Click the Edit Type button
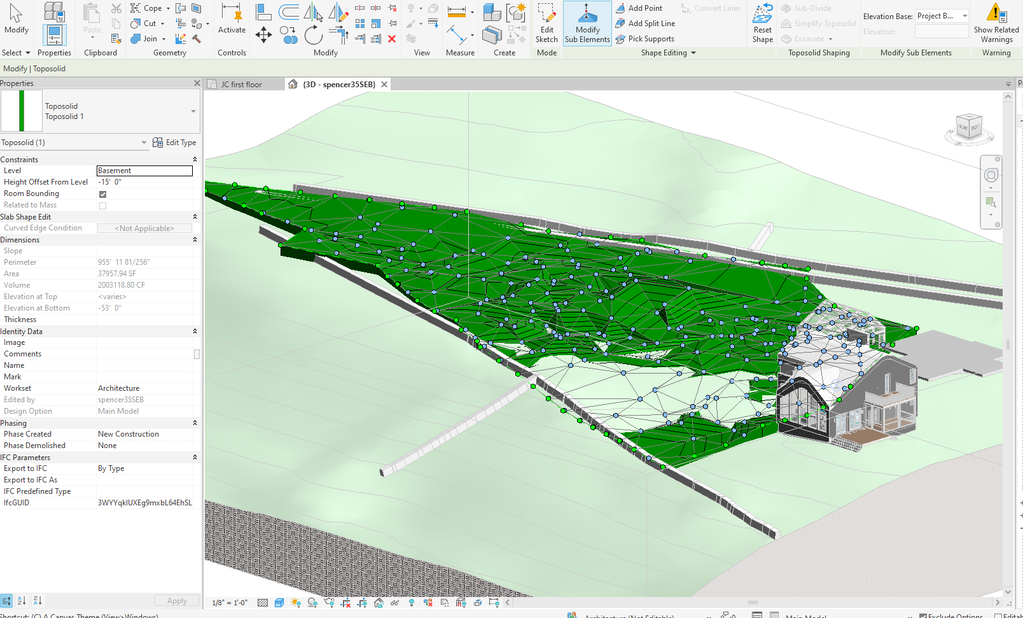 point(174,142)
